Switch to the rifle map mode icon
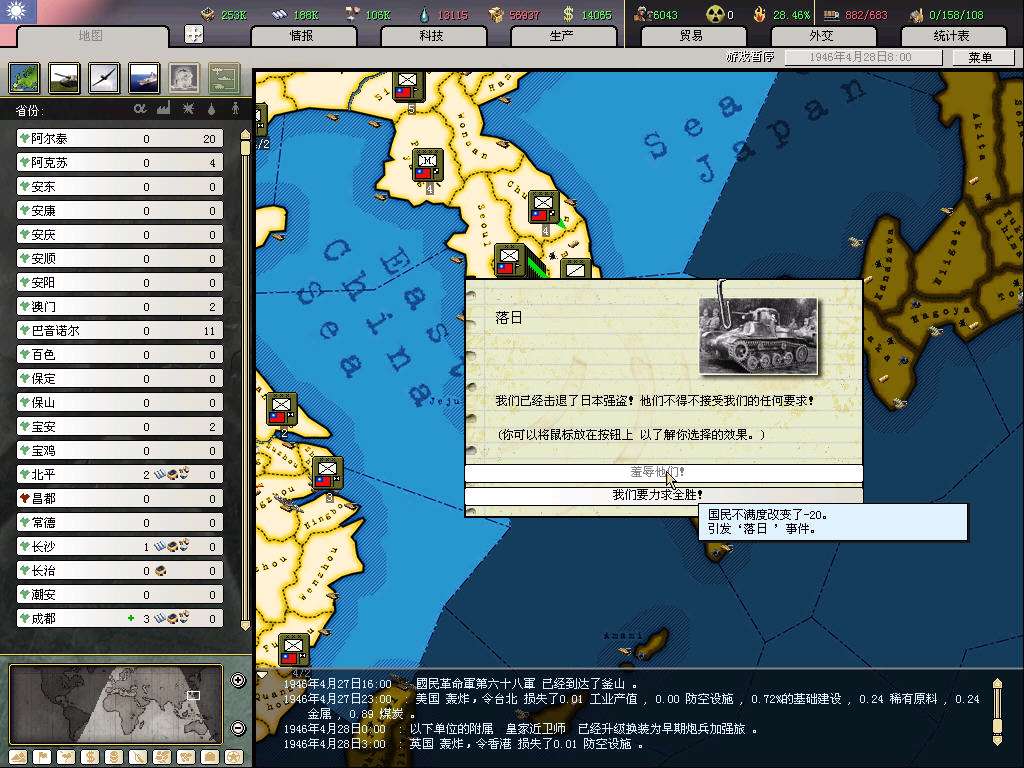 (138, 758)
